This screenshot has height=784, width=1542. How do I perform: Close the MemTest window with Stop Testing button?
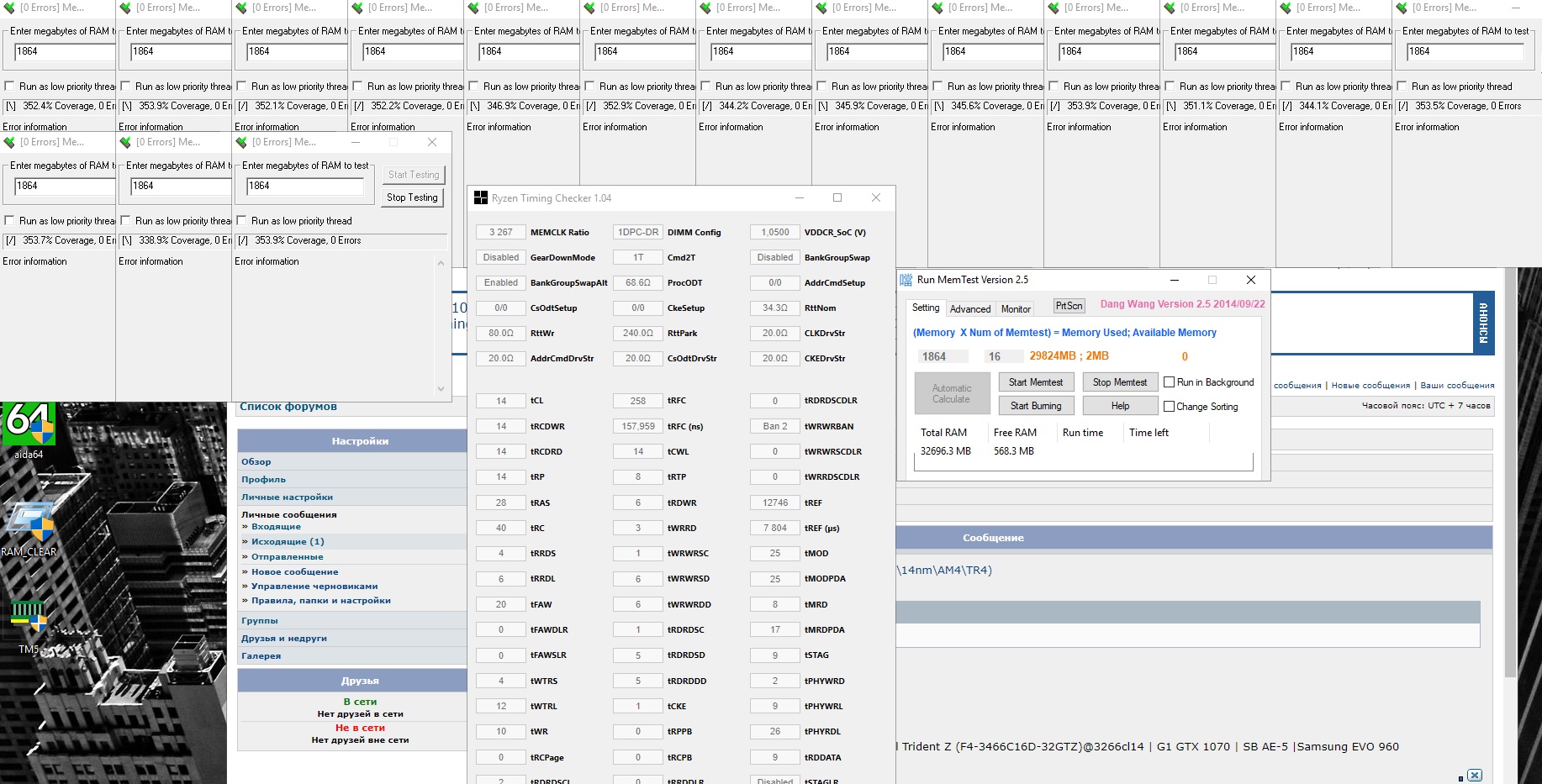[x=432, y=142]
